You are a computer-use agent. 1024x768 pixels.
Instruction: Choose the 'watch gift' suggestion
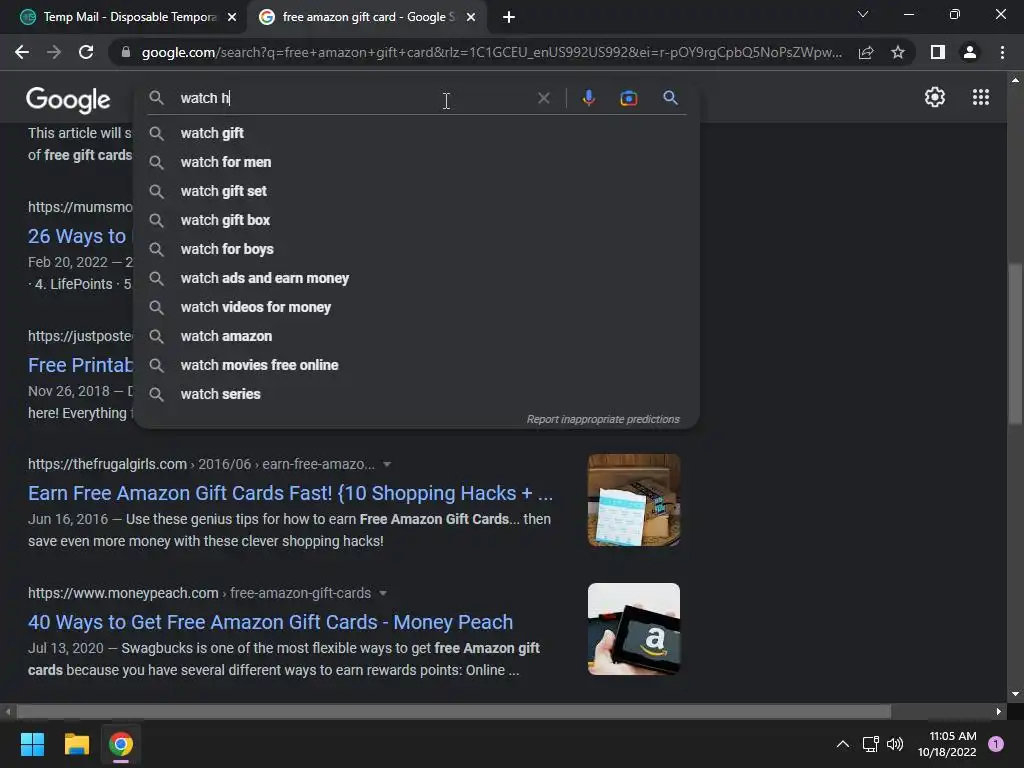pyautogui.click(x=417, y=133)
